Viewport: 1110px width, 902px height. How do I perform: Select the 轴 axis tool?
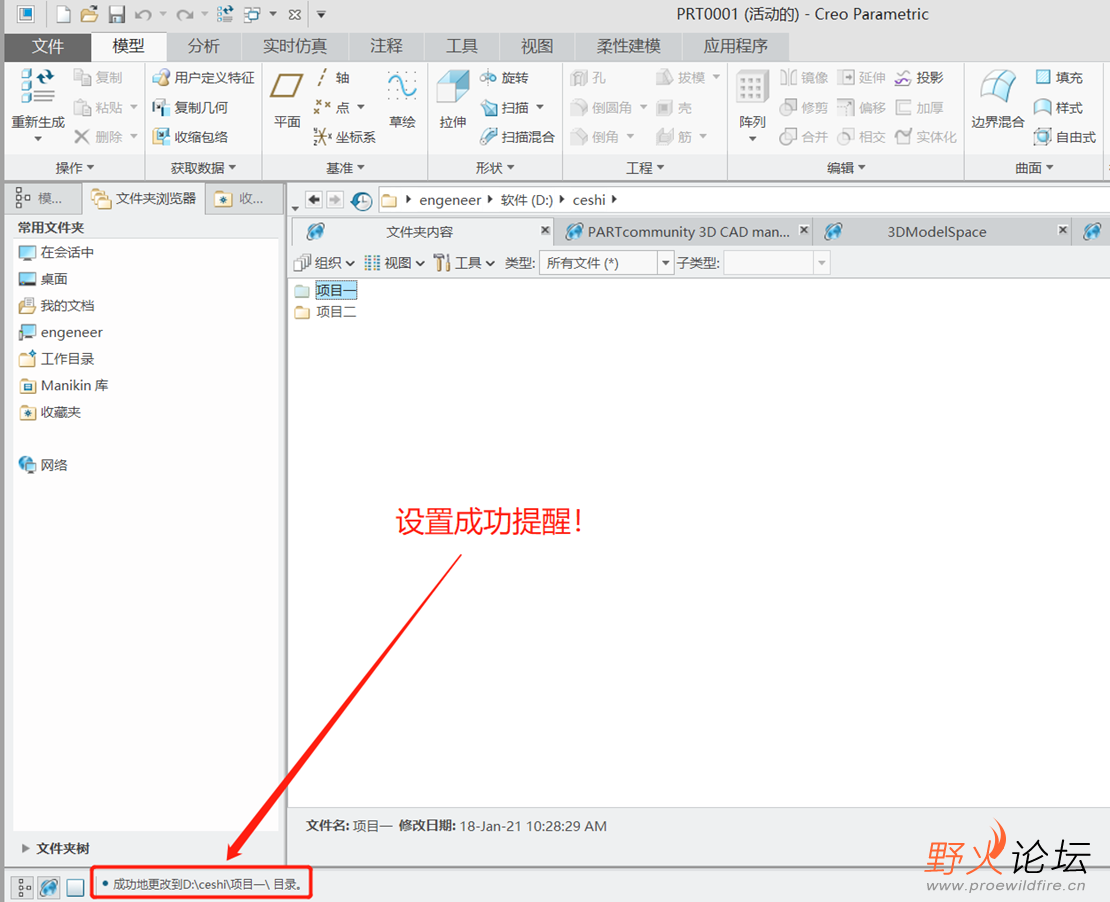coord(333,77)
